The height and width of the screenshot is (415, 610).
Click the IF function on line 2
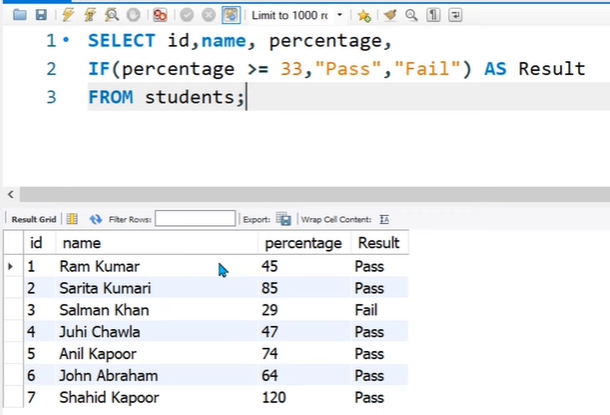pos(99,69)
